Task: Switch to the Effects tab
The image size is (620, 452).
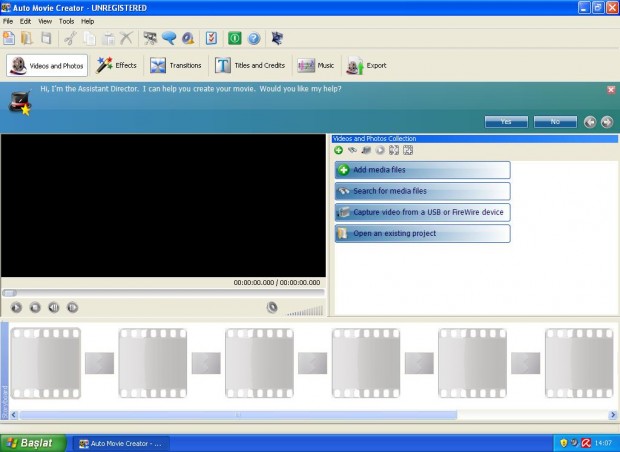Action: coord(116,66)
